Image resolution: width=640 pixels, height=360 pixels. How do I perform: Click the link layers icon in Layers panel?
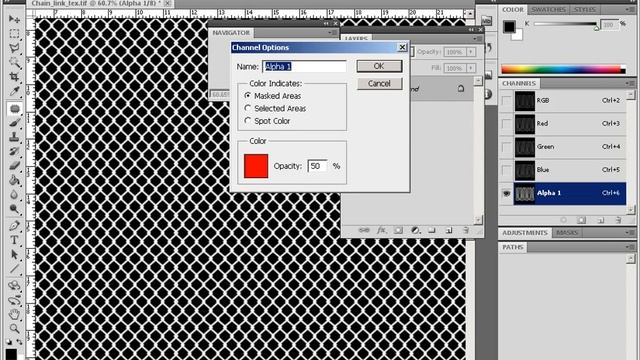click(x=364, y=230)
